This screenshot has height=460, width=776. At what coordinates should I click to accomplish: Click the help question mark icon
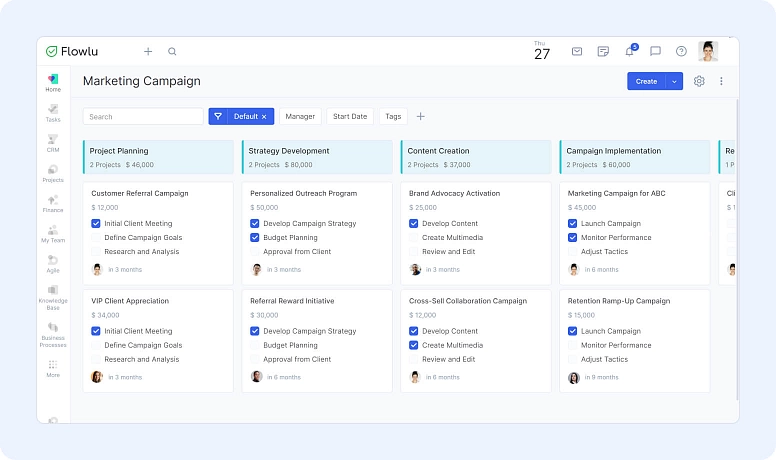682,52
